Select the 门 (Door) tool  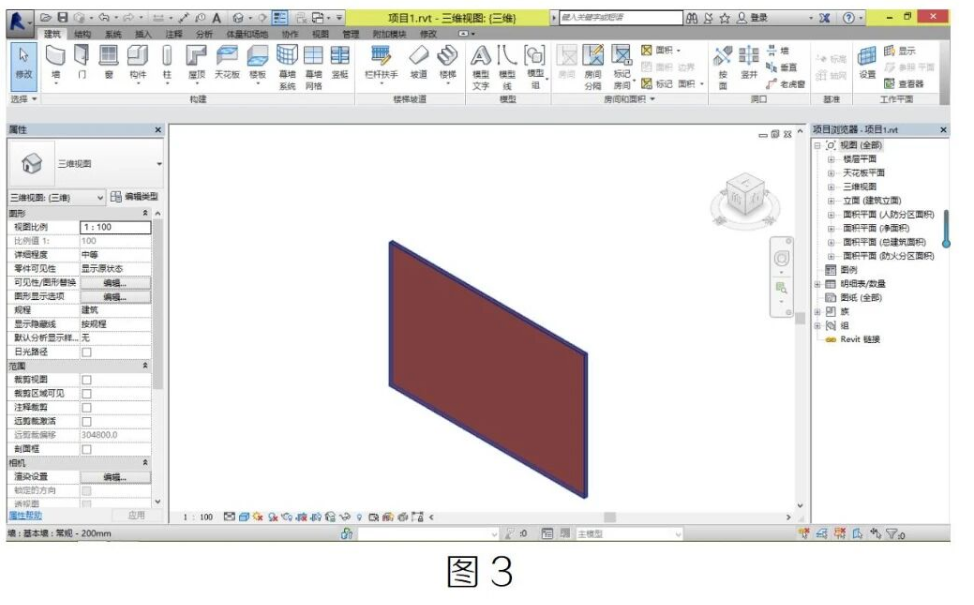(x=81, y=62)
